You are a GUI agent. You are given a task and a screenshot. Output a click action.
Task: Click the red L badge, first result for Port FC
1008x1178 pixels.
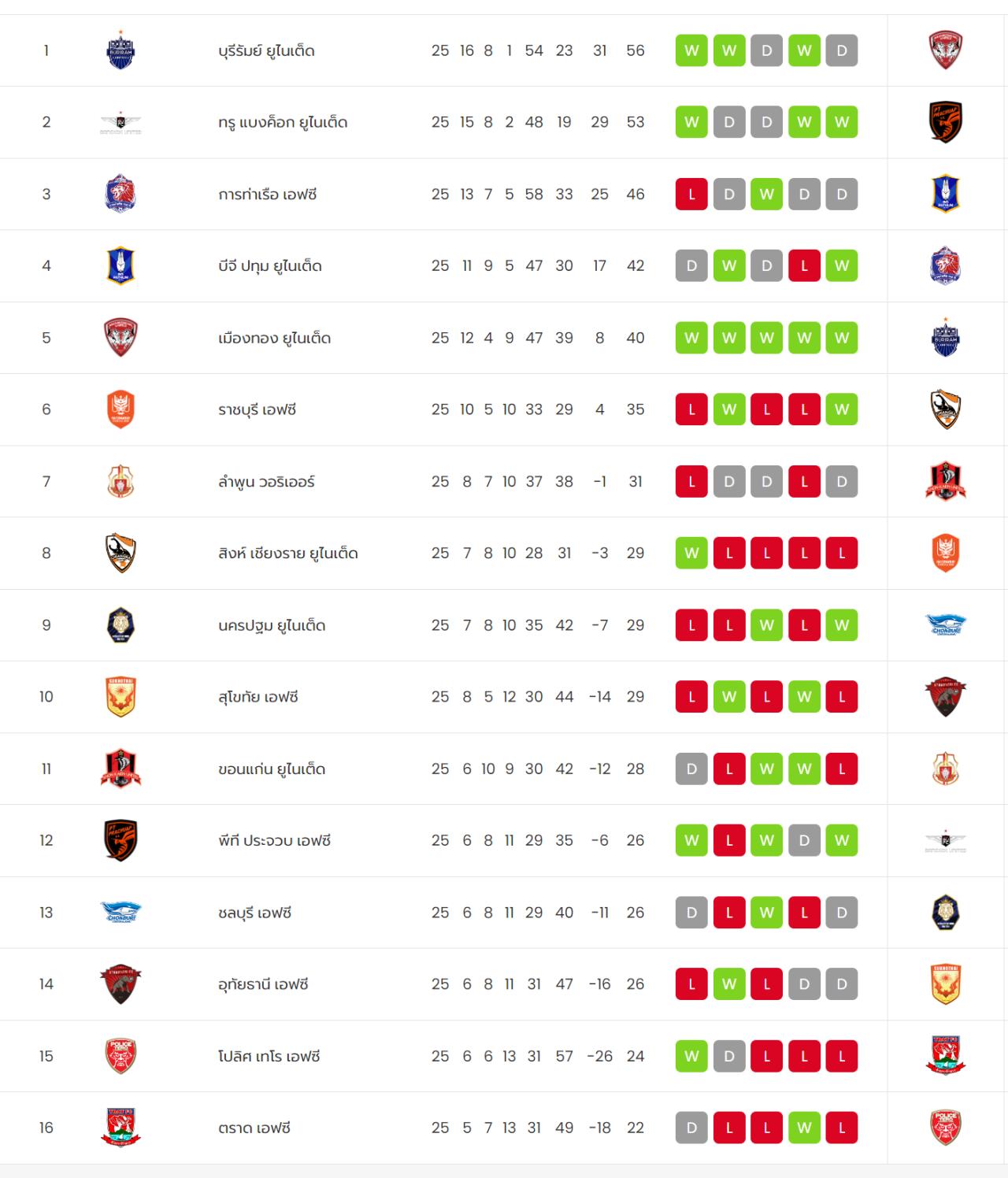[691, 194]
